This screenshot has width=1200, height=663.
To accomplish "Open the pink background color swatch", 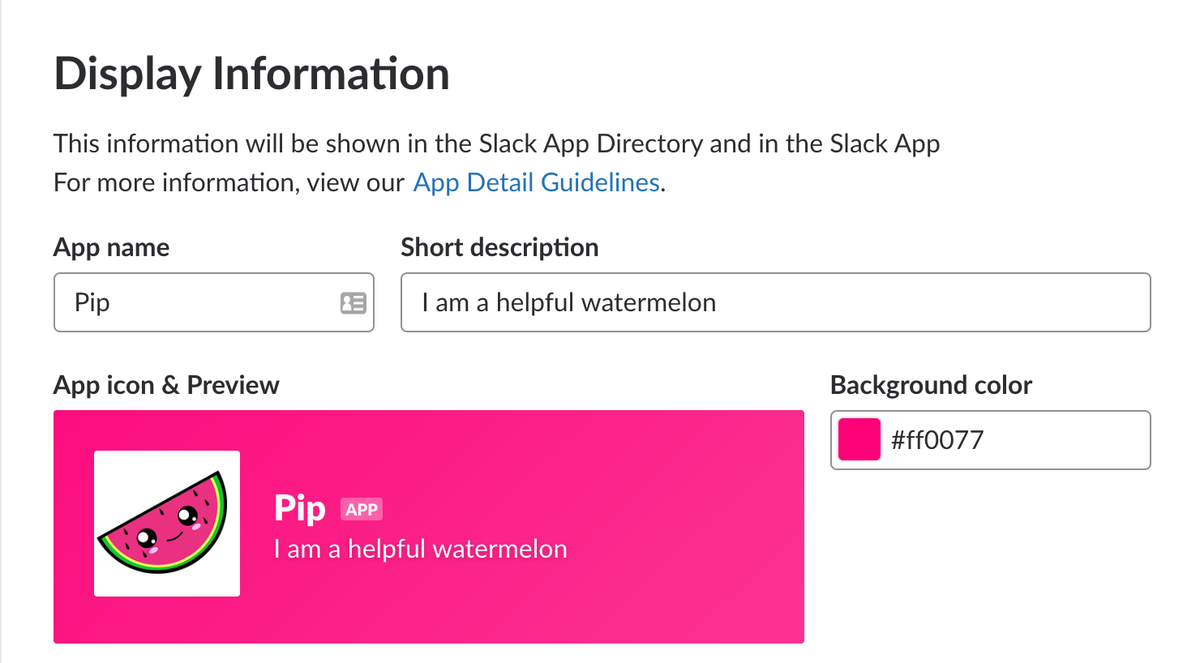I will (859, 440).
